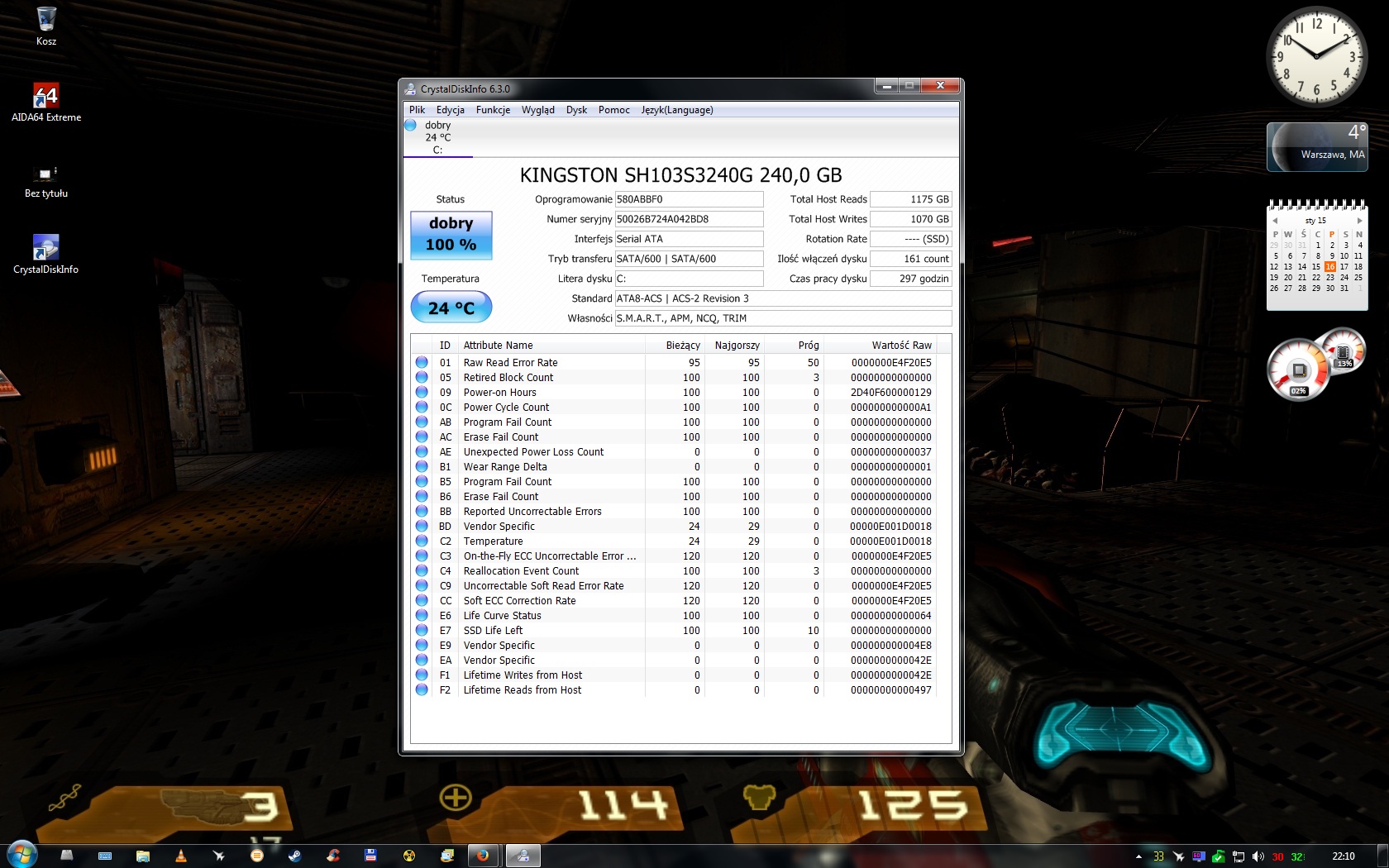Click the CrystalDiskInfo taskbar button
The width and height of the screenshot is (1389, 868).
point(523,856)
